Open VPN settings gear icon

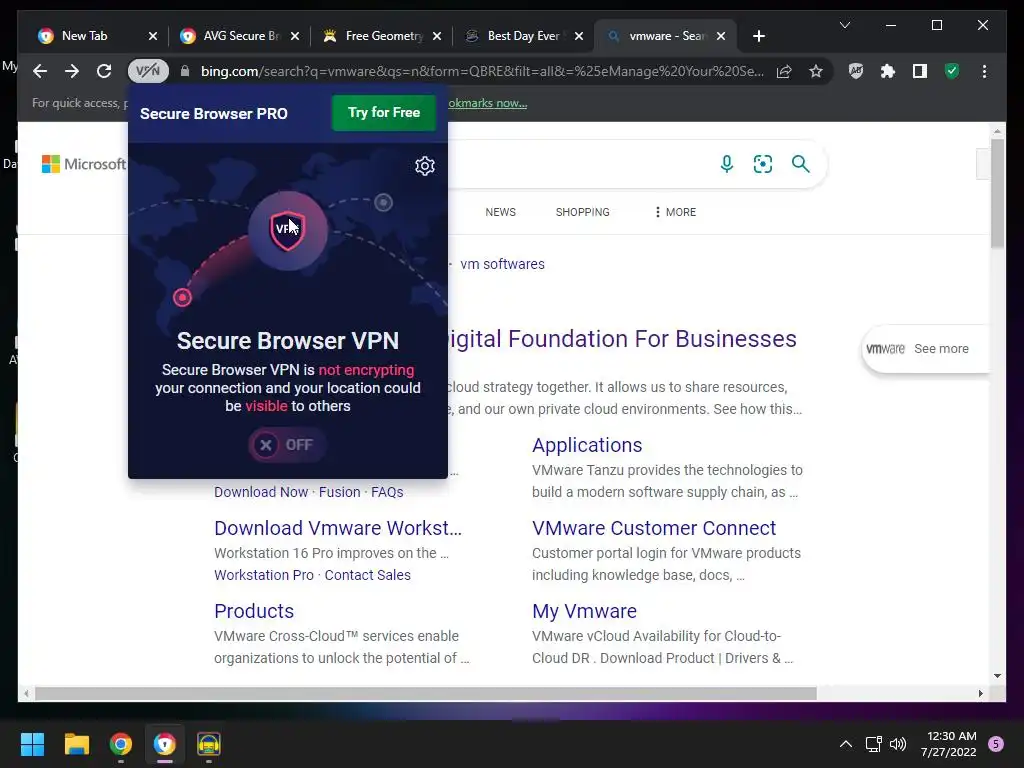424,166
